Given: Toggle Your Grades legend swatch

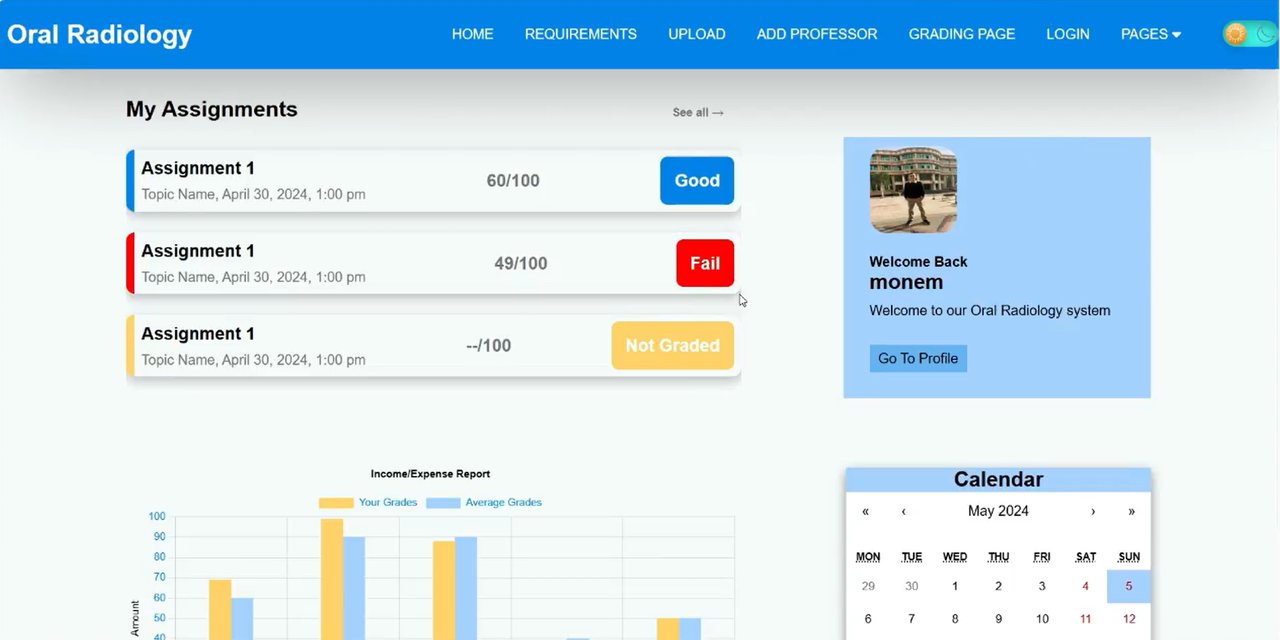Looking at the screenshot, I should pyautogui.click(x=336, y=503).
